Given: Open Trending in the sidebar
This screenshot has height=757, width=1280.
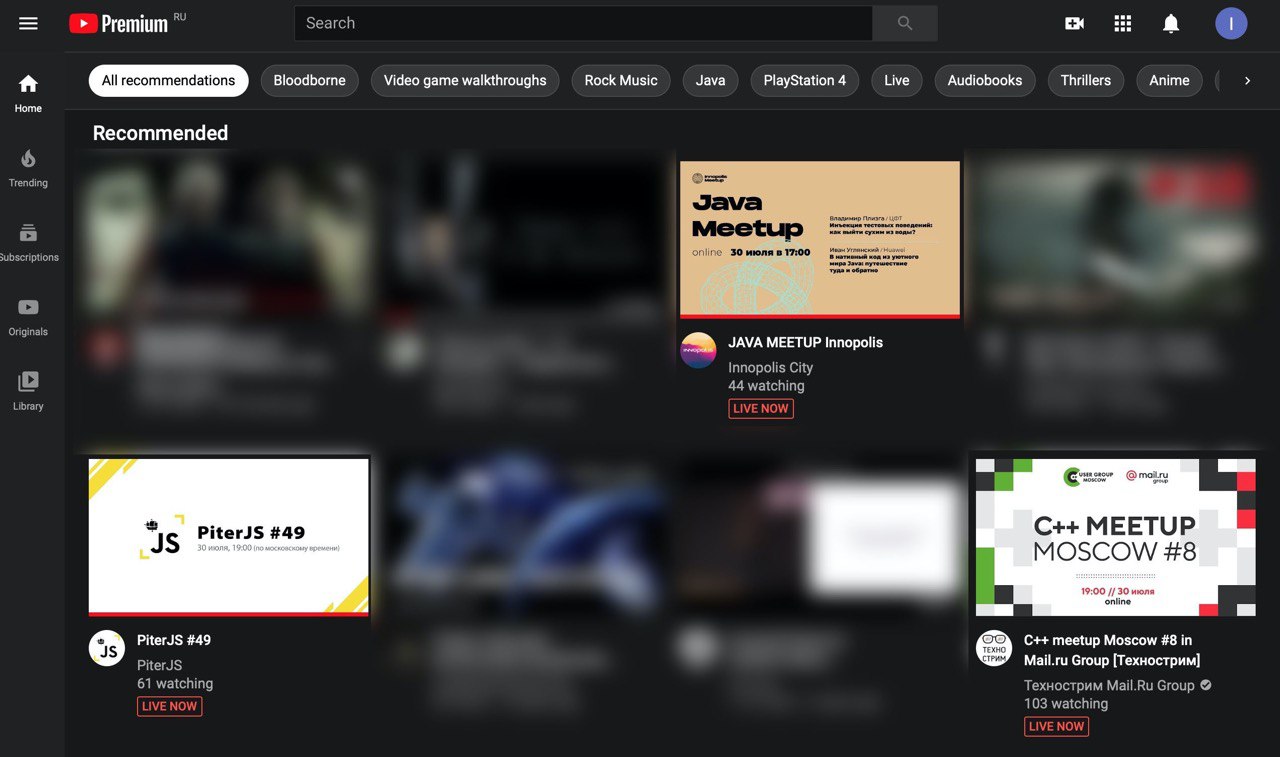Looking at the screenshot, I should point(28,168).
